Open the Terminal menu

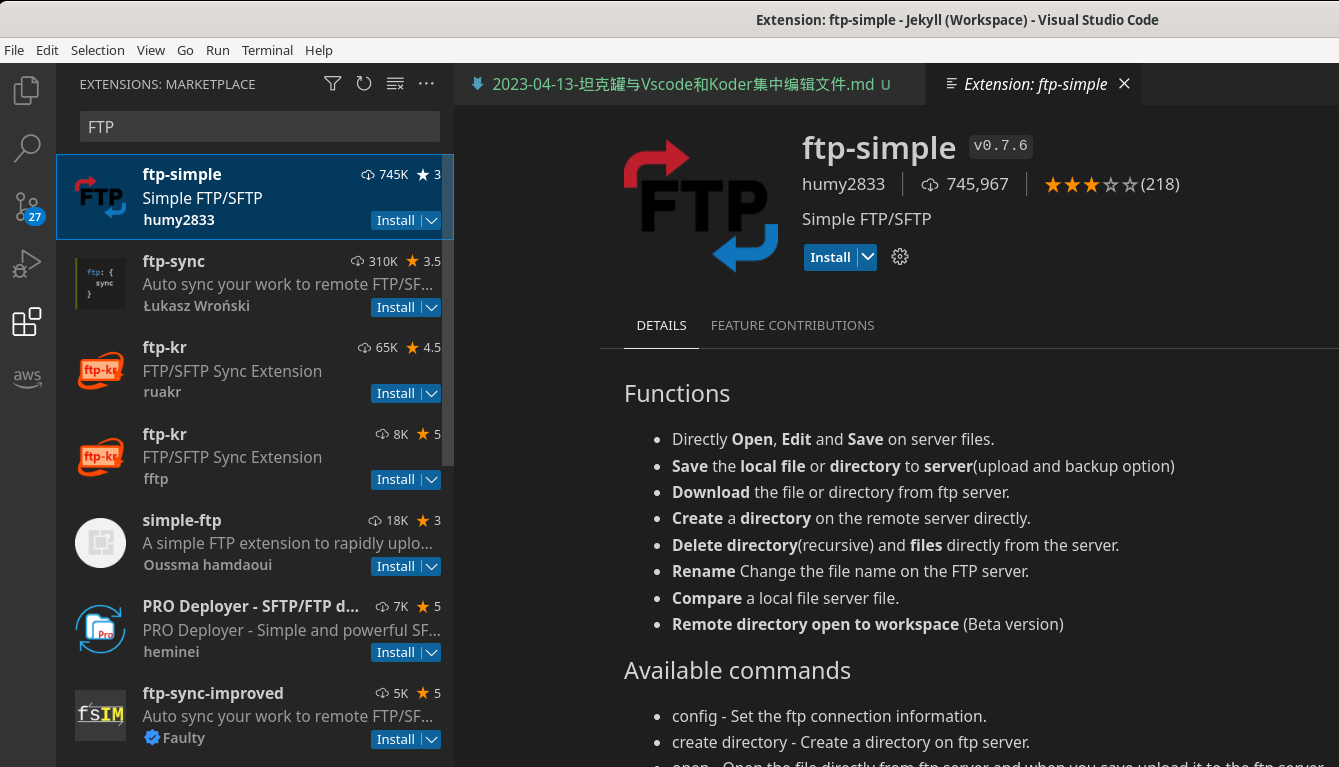[x=267, y=50]
